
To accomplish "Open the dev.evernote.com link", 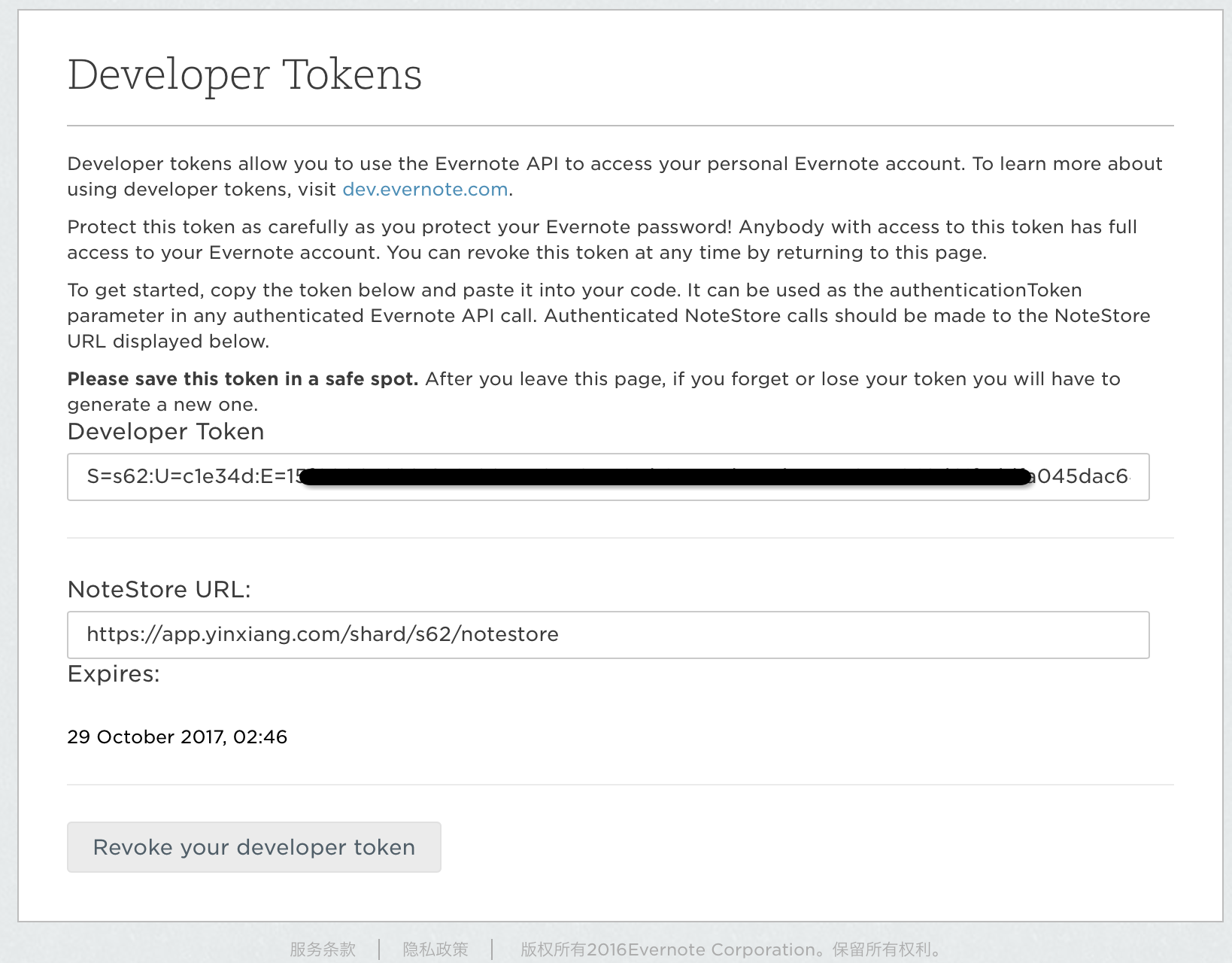I will click(x=425, y=190).
